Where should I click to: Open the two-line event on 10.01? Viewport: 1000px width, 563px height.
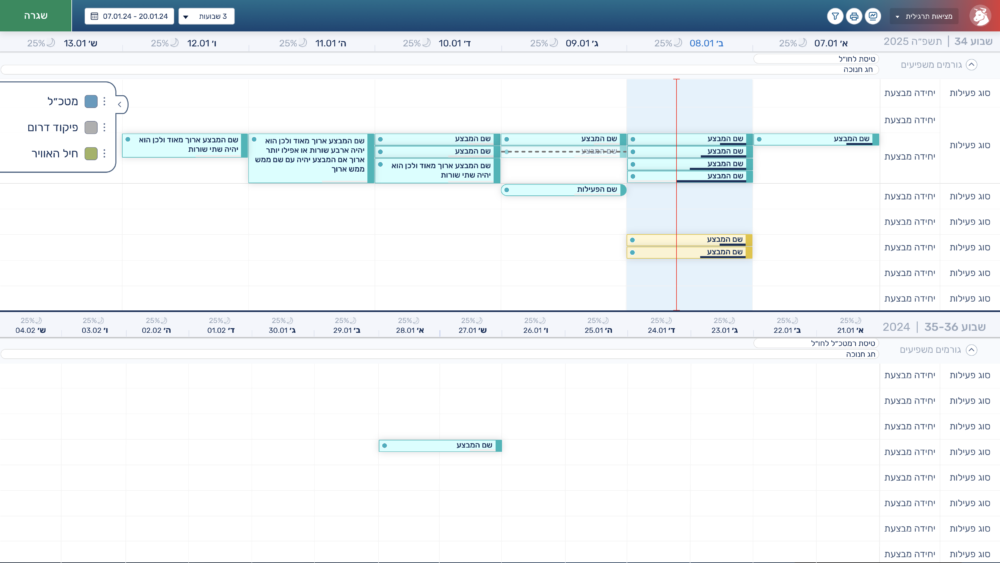tap(438, 171)
